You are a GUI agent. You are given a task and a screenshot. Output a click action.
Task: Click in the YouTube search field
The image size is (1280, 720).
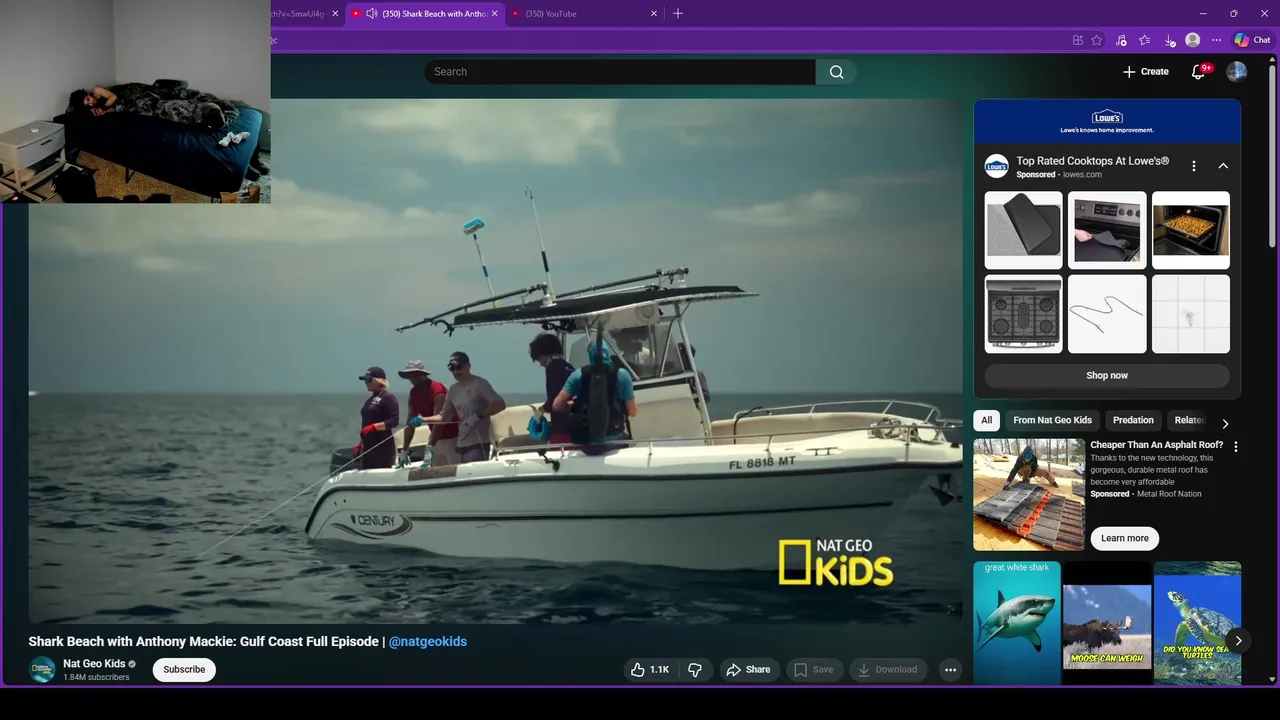pyautogui.click(x=620, y=72)
